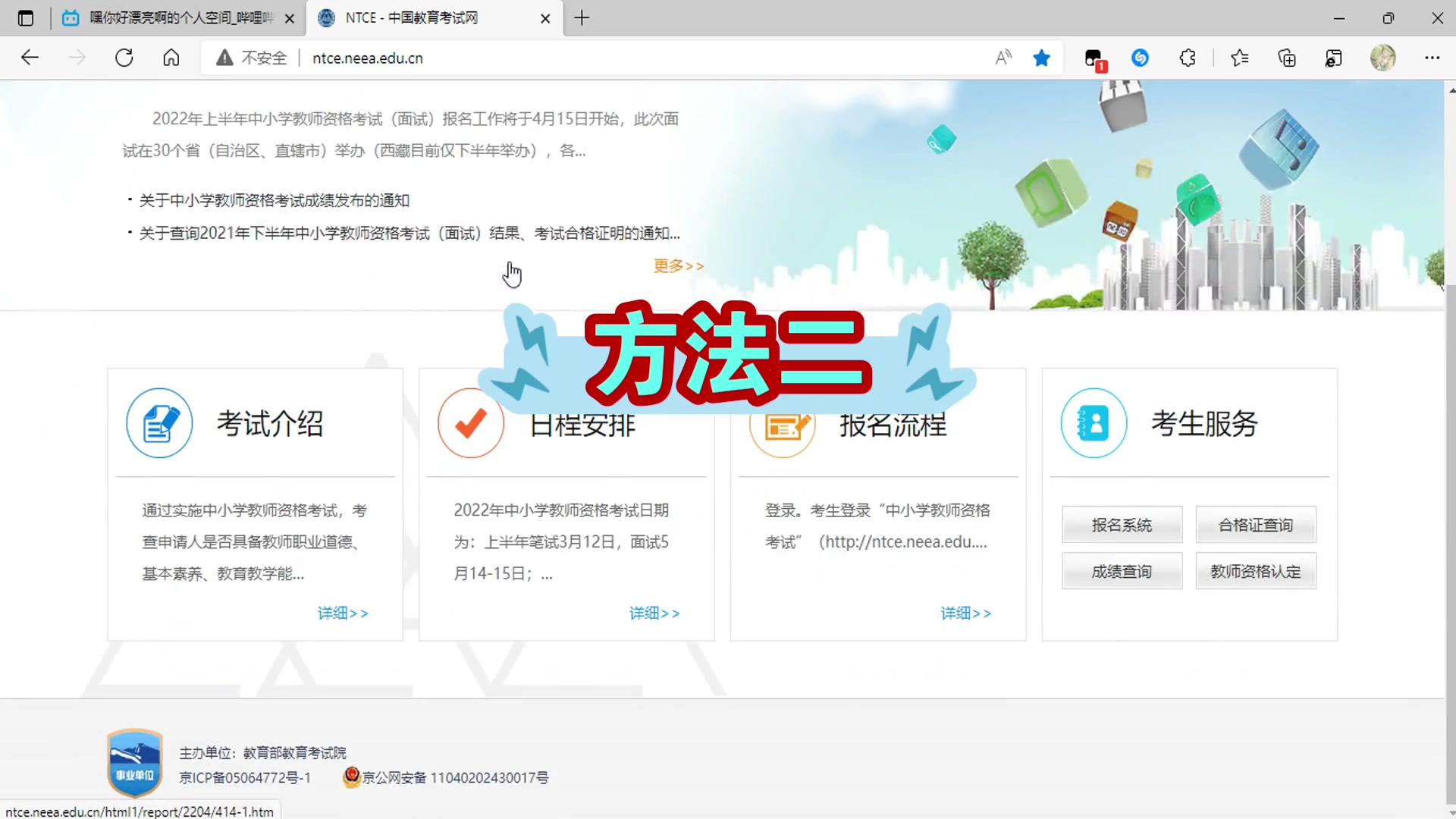Open Read aloud in the address bar
1456x819 pixels.
click(x=1003, y=58)
